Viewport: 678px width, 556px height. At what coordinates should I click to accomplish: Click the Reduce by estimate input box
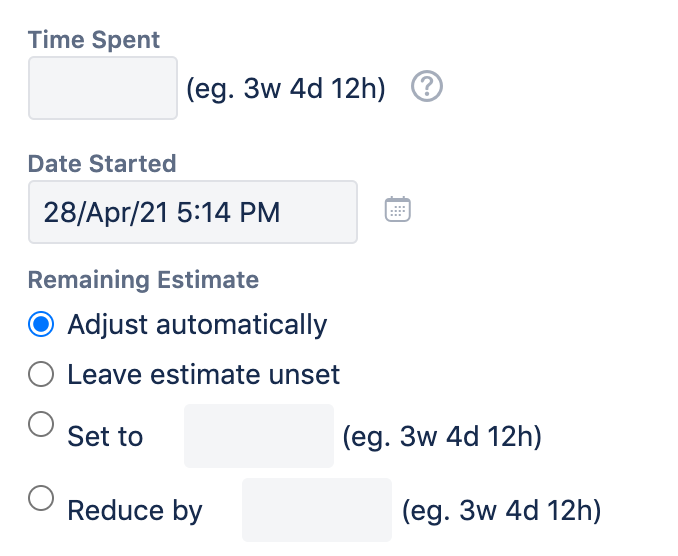(316, 510)
